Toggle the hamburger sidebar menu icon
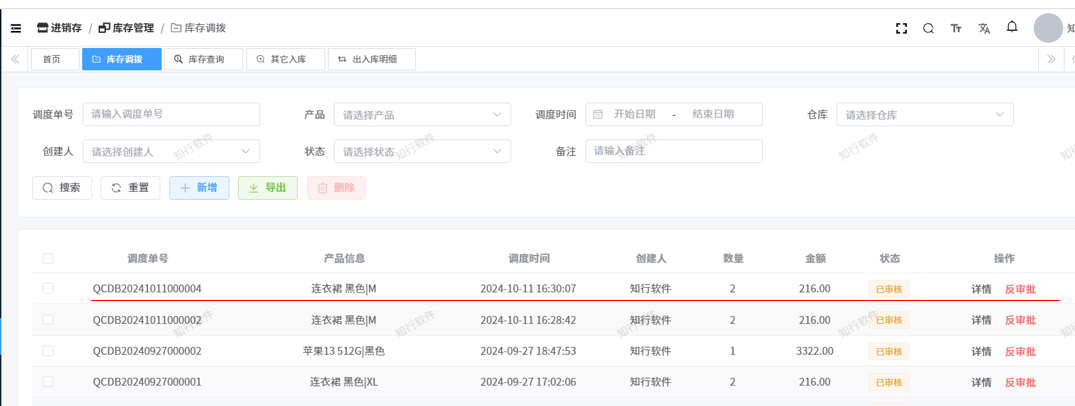Screen dimensions: 1075x406 click(16, 28)
